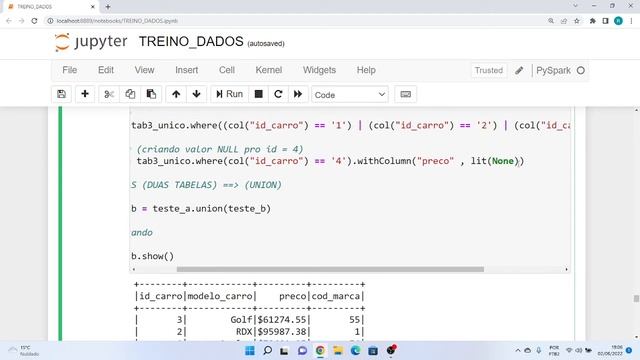Select the TREINO_DADOS browser tab

click(x=51, y=7)
